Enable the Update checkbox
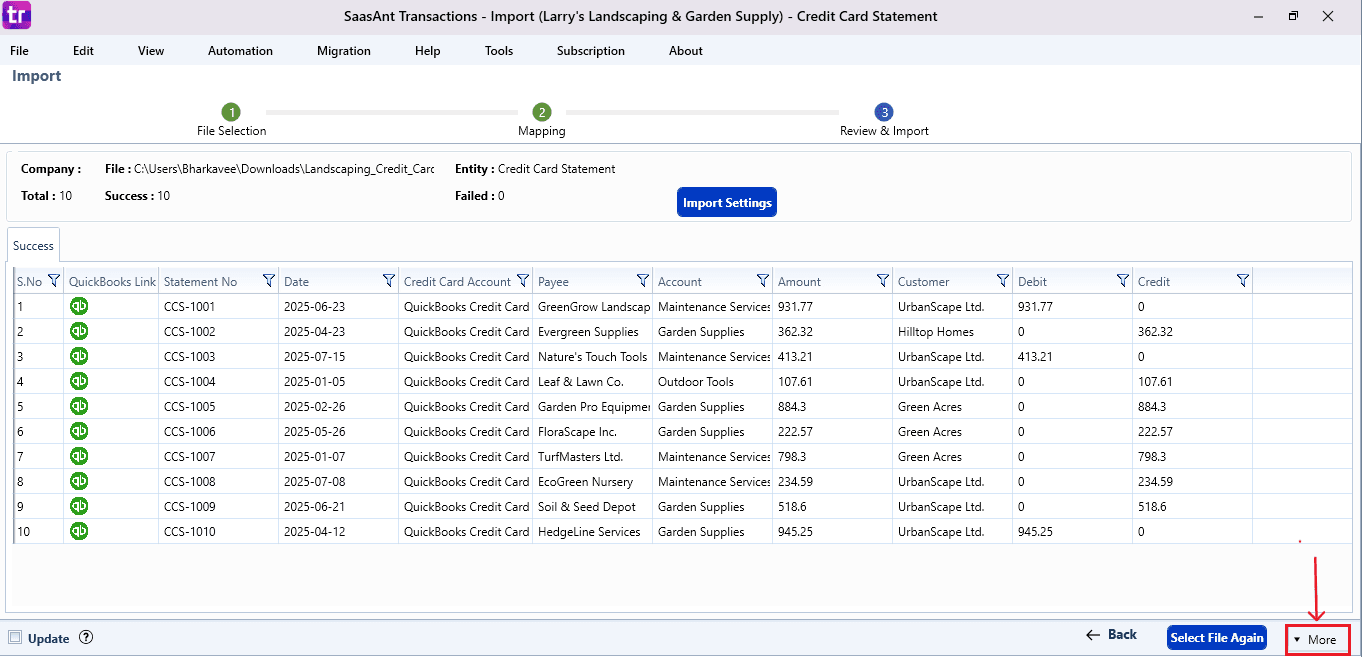Image resolution: width=1362 pixels, height=657 pixels. (15, 638)
